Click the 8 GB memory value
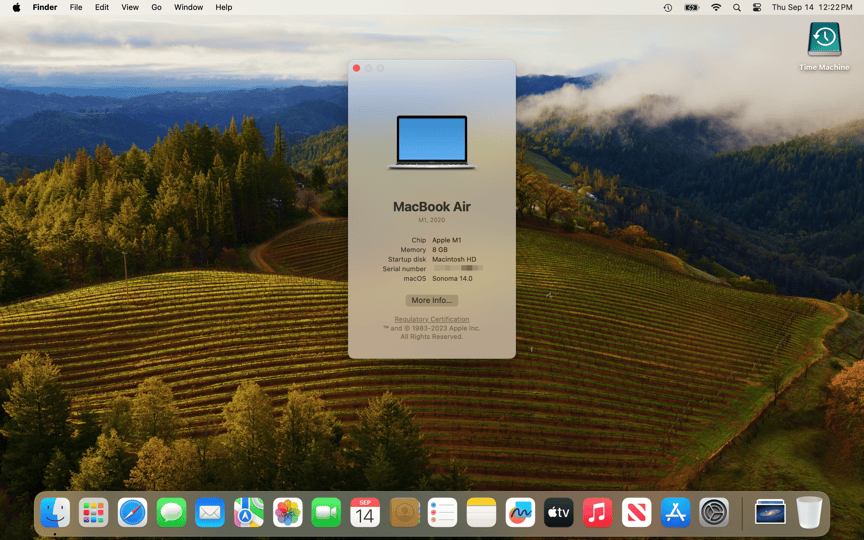 (x=440, y=250)
